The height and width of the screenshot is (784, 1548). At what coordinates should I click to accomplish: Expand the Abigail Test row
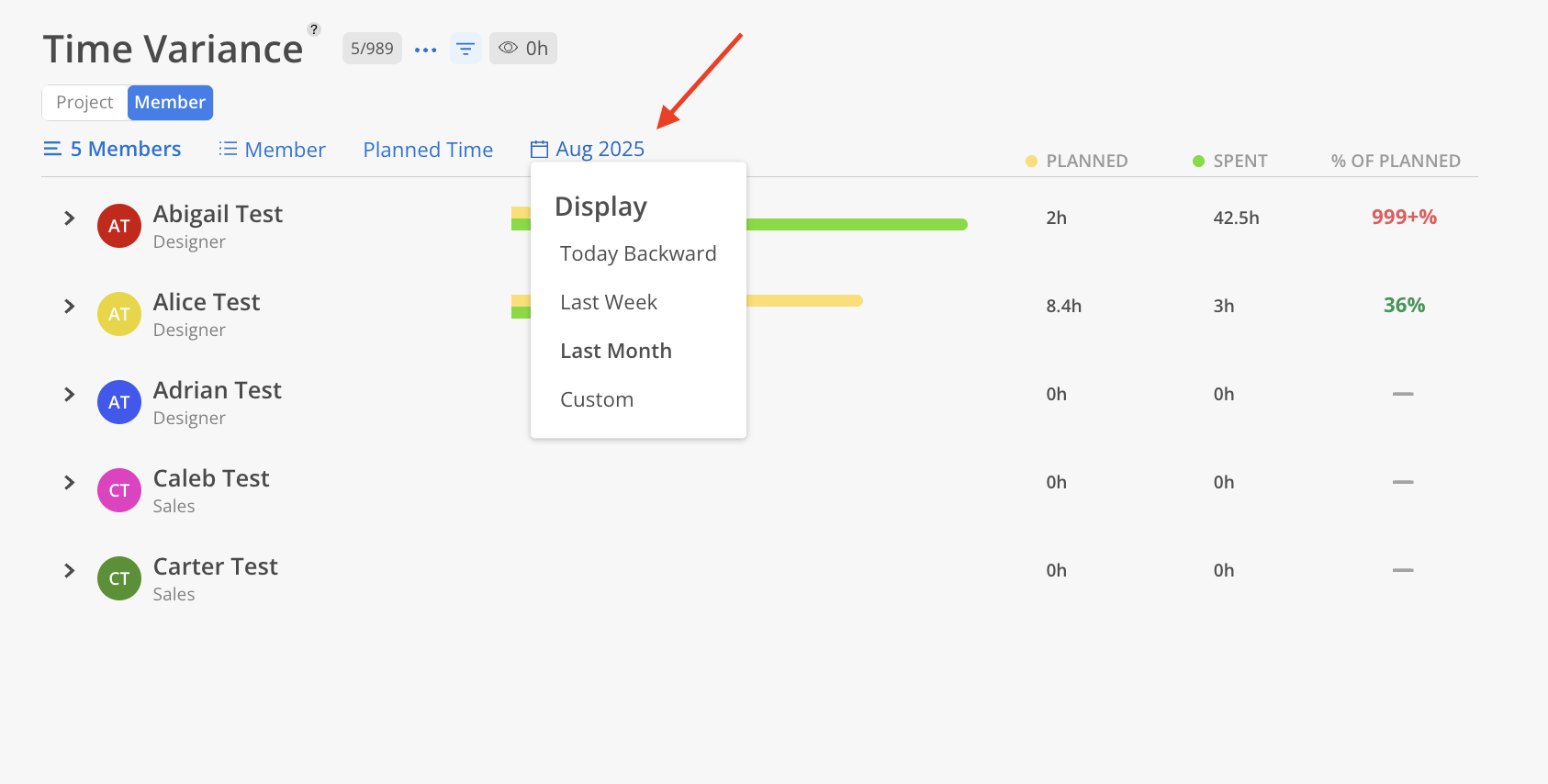(70, 218)
